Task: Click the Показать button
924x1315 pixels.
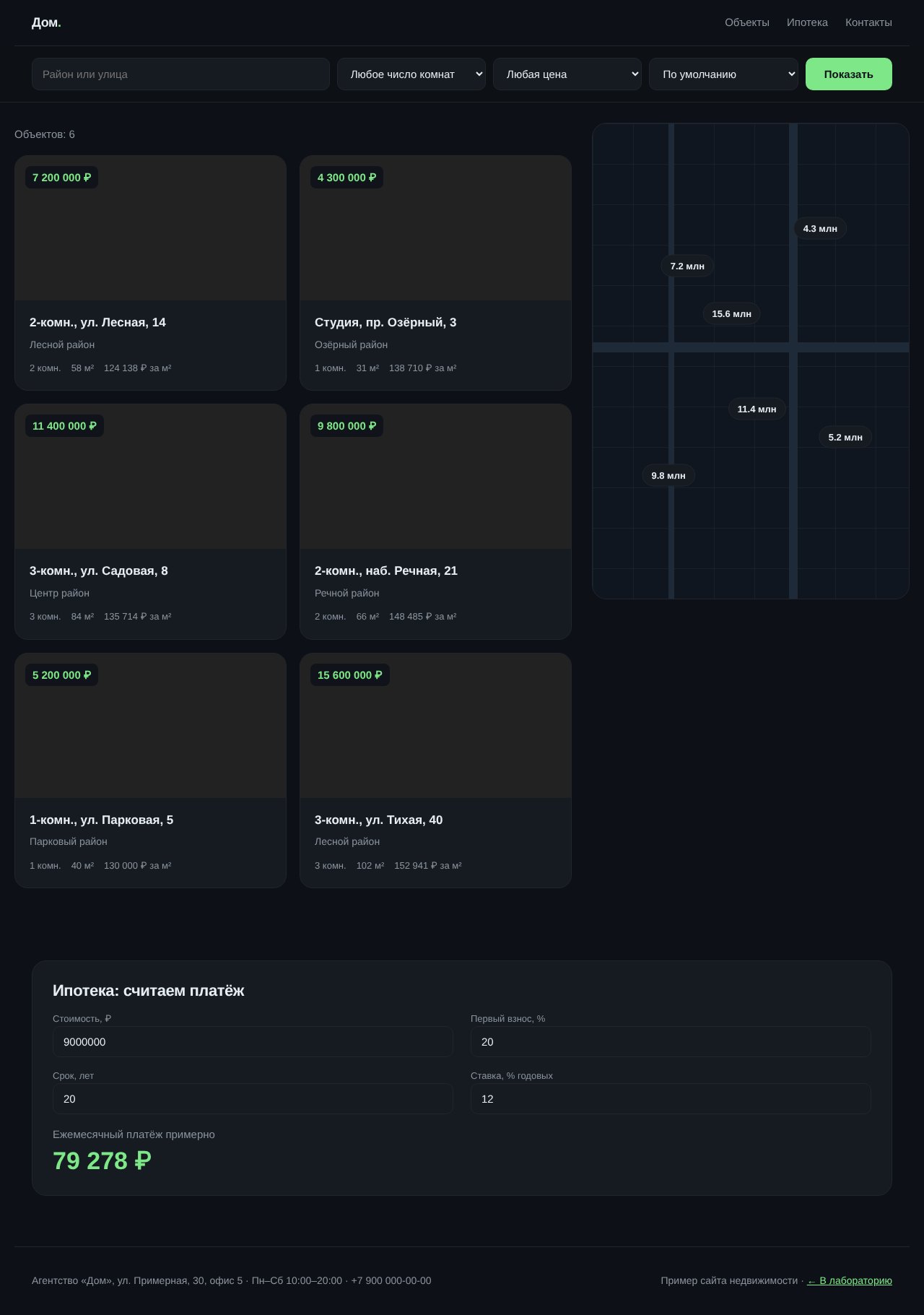Action: (849, 74)
